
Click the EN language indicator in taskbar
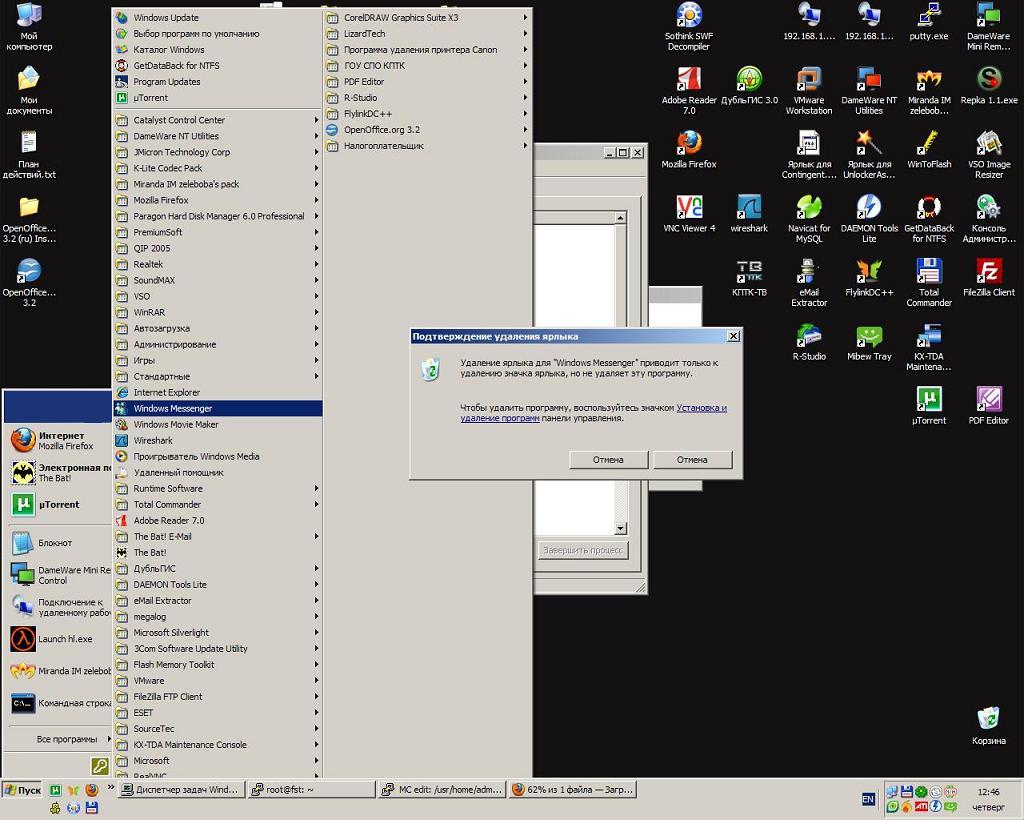point(868,799)
